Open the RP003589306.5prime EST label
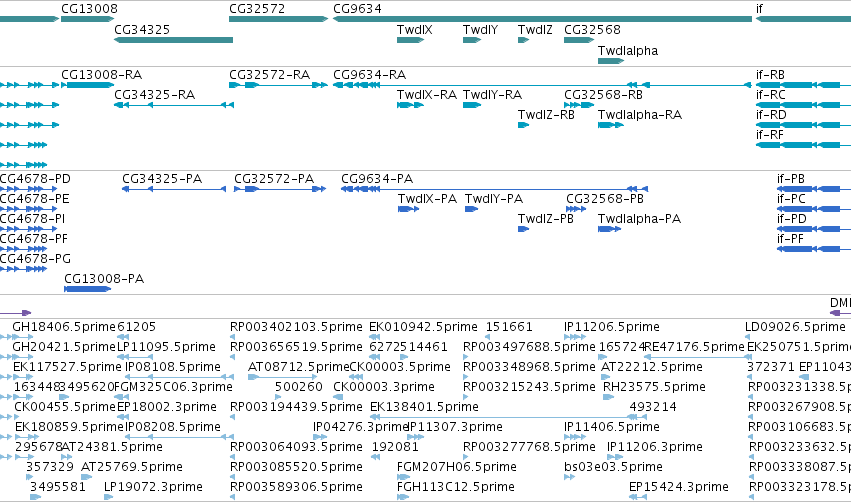851x502 pixels. 296,487
